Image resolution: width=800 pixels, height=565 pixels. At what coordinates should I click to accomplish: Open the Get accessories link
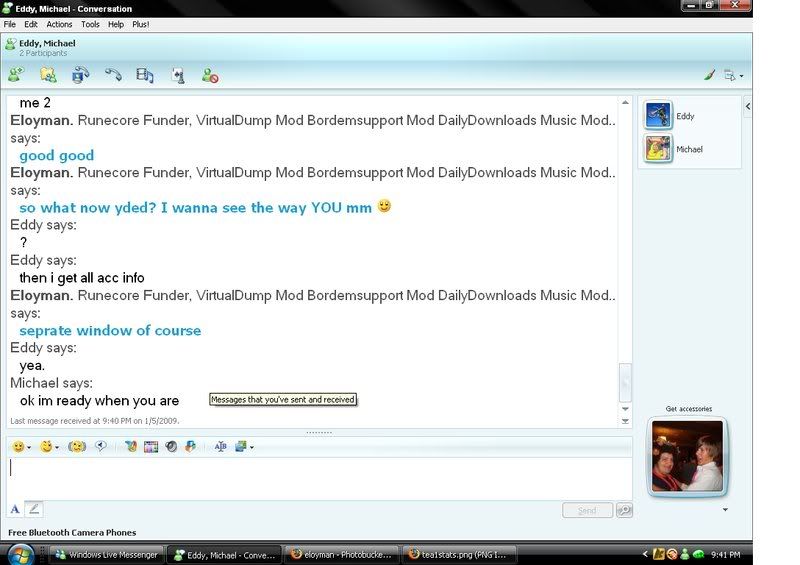tap(688, 409)
